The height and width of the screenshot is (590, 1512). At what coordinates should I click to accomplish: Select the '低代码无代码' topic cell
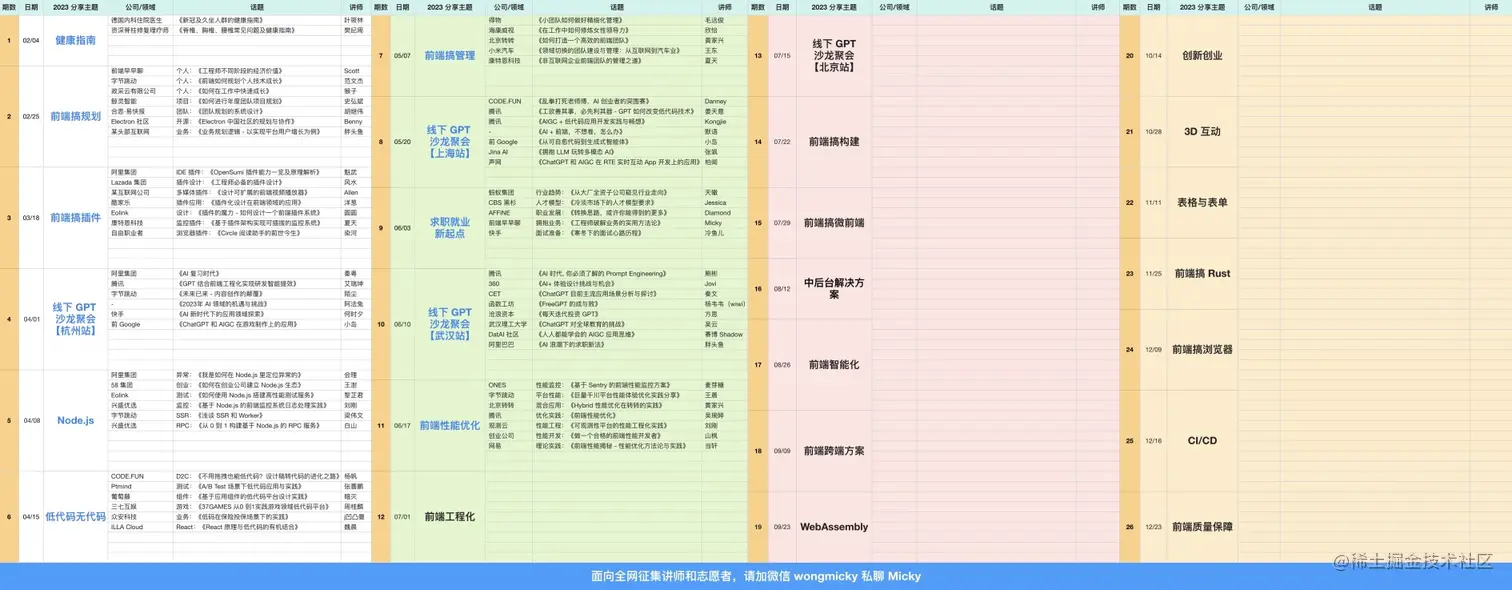[x=75, y=517]
